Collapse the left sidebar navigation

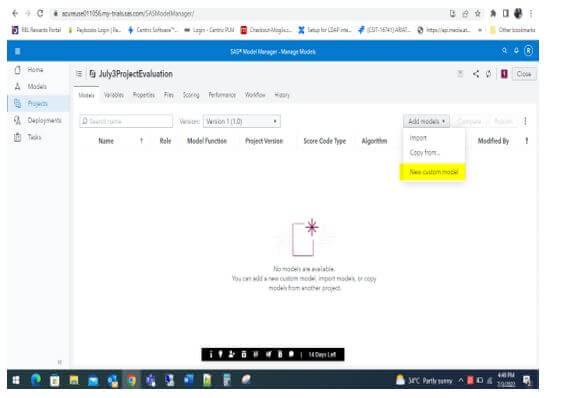point(59,362)
